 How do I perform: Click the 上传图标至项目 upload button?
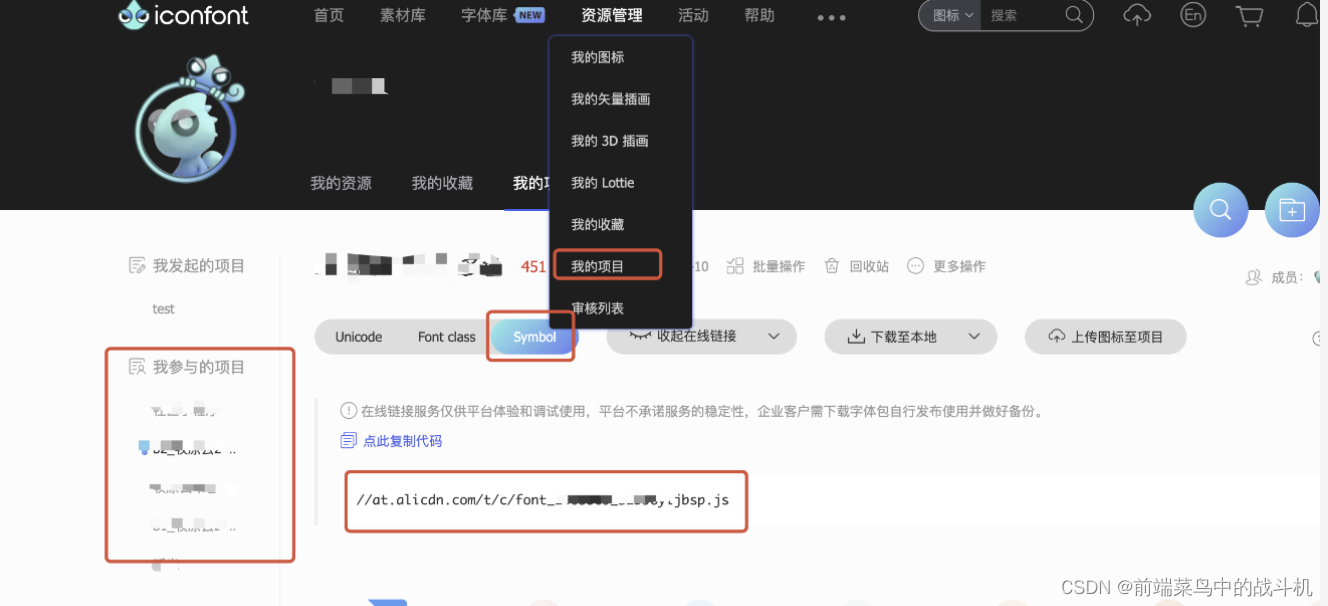[1105, 336]
